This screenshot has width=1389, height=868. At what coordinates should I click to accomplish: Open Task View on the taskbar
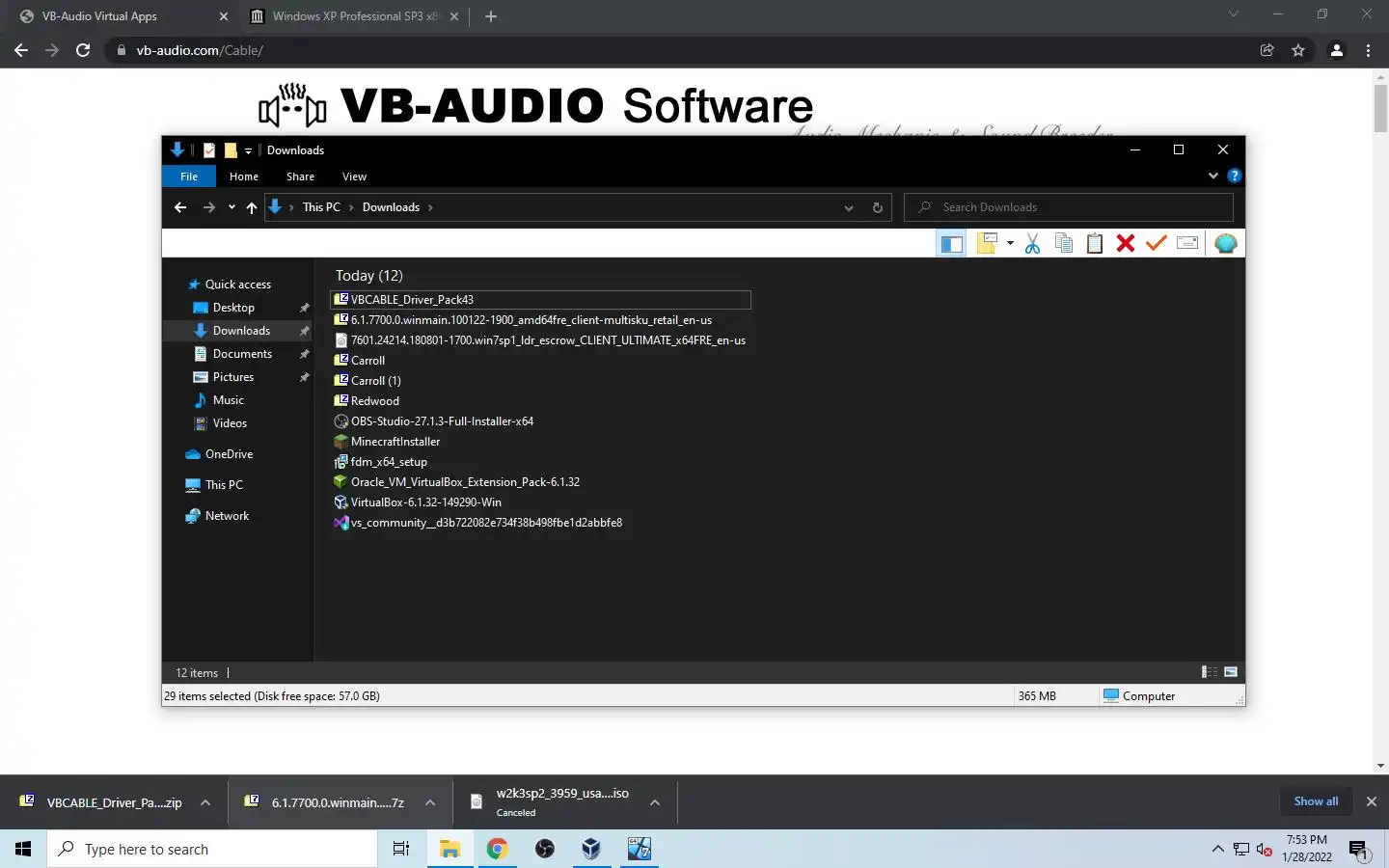pyautogui.click(x=401, y=849)
